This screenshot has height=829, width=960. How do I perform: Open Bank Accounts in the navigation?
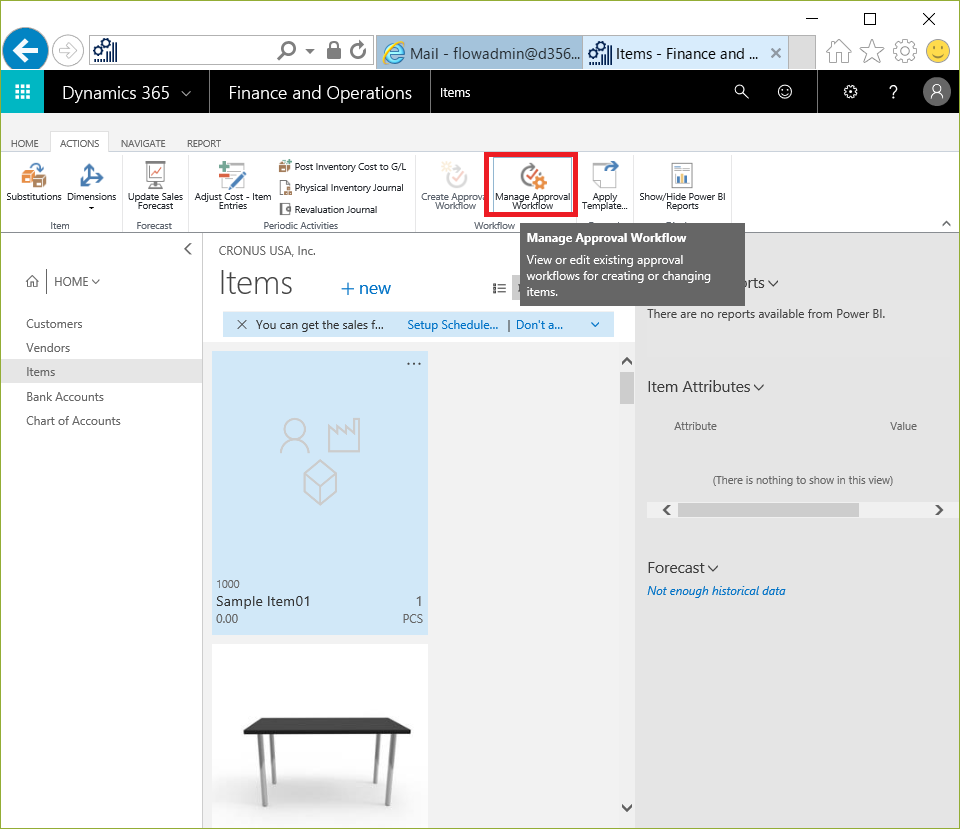[x=65, y=397]
